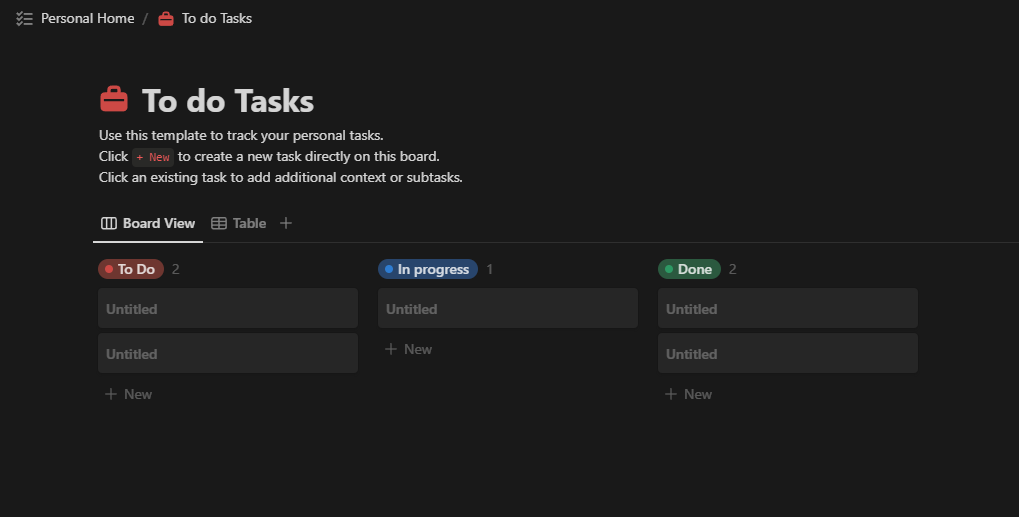The image size is (1019, 517).
Task: Switch to the Table view tab
Action: (x=239, y=223)
